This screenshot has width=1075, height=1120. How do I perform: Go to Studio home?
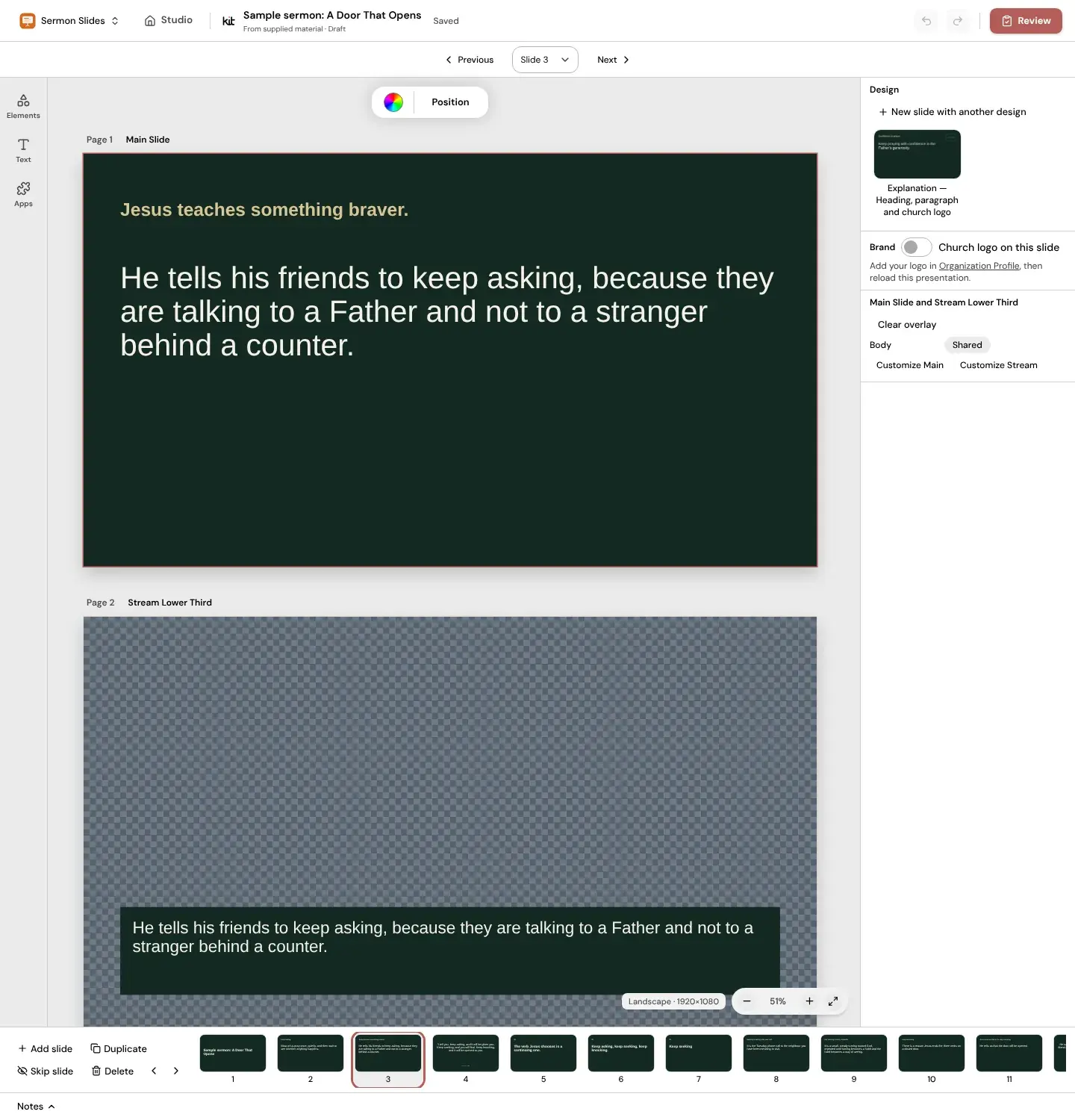(169, 20)
